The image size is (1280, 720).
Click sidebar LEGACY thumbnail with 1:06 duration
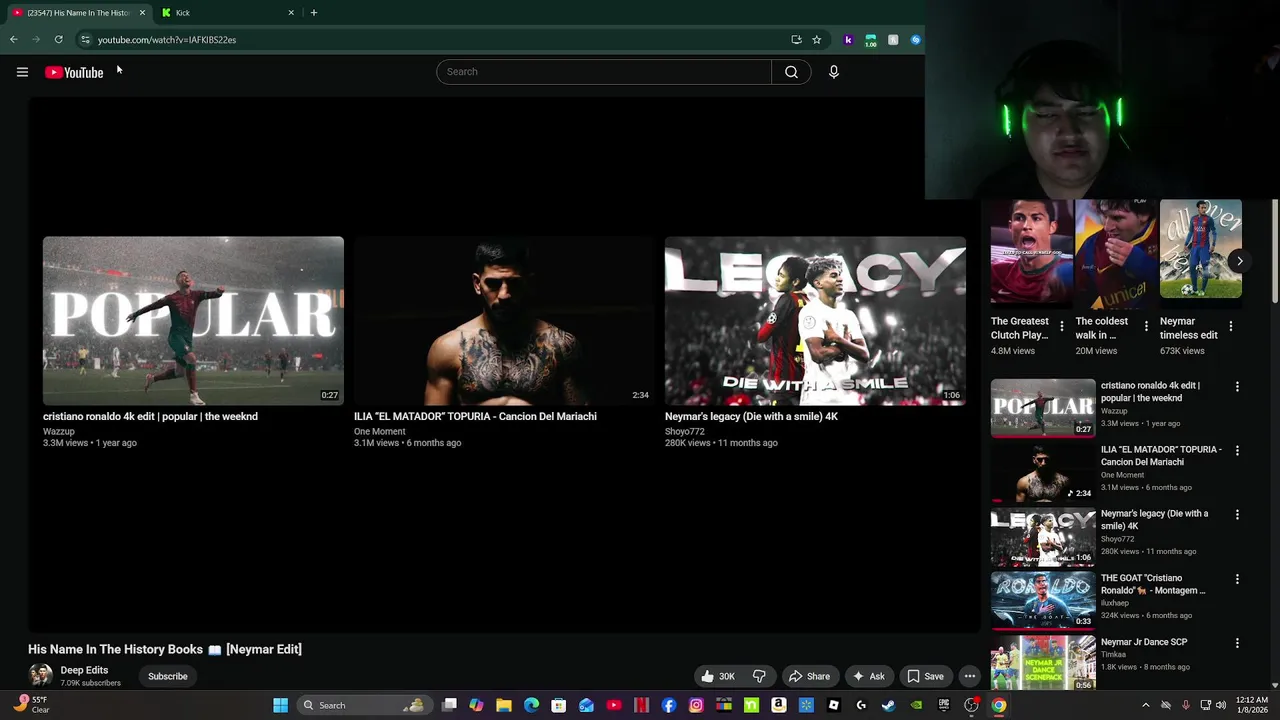pyautogui.click(x=1043, y=537)
